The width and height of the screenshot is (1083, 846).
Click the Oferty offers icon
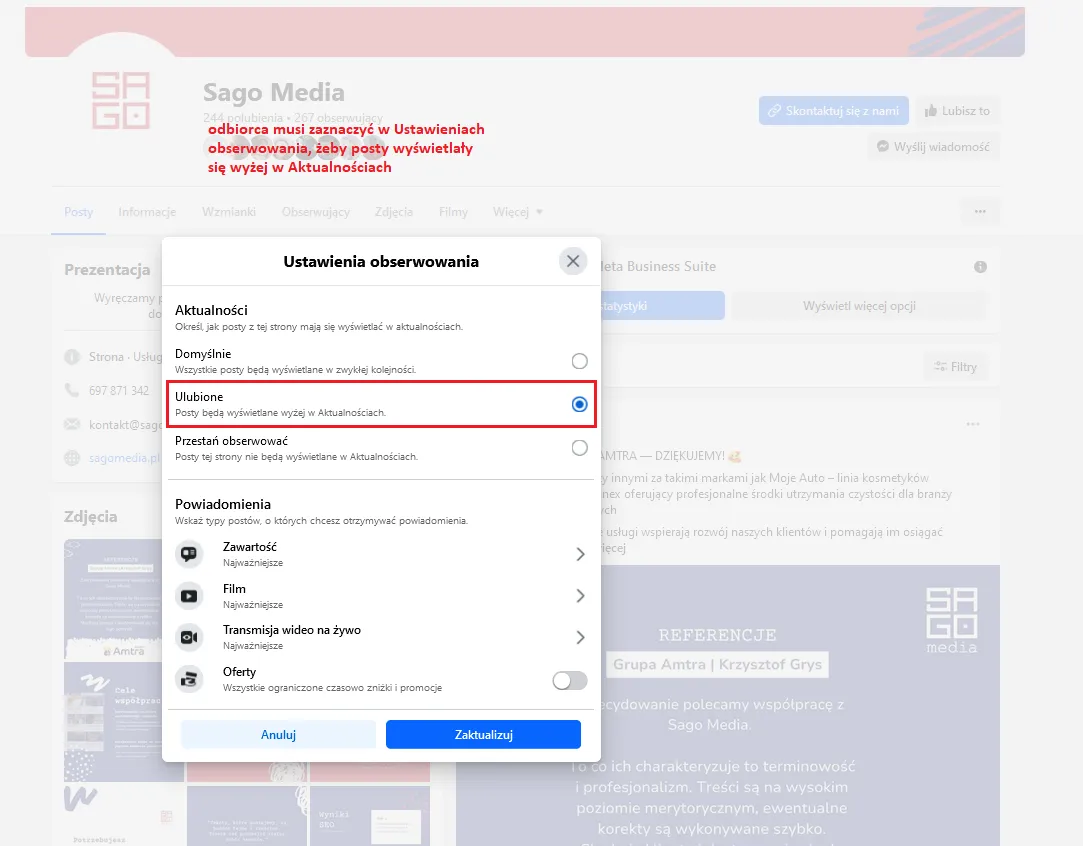(189, 680)
